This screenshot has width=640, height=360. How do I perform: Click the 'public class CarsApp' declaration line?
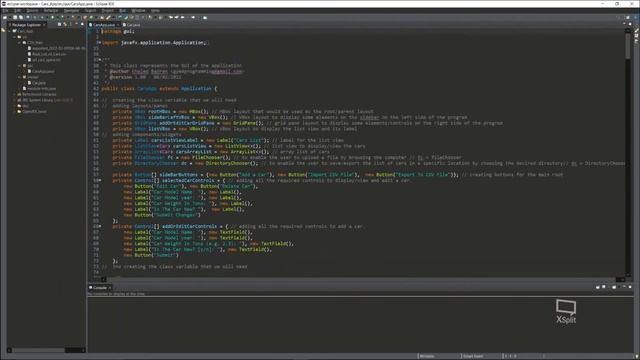(160, 89)
